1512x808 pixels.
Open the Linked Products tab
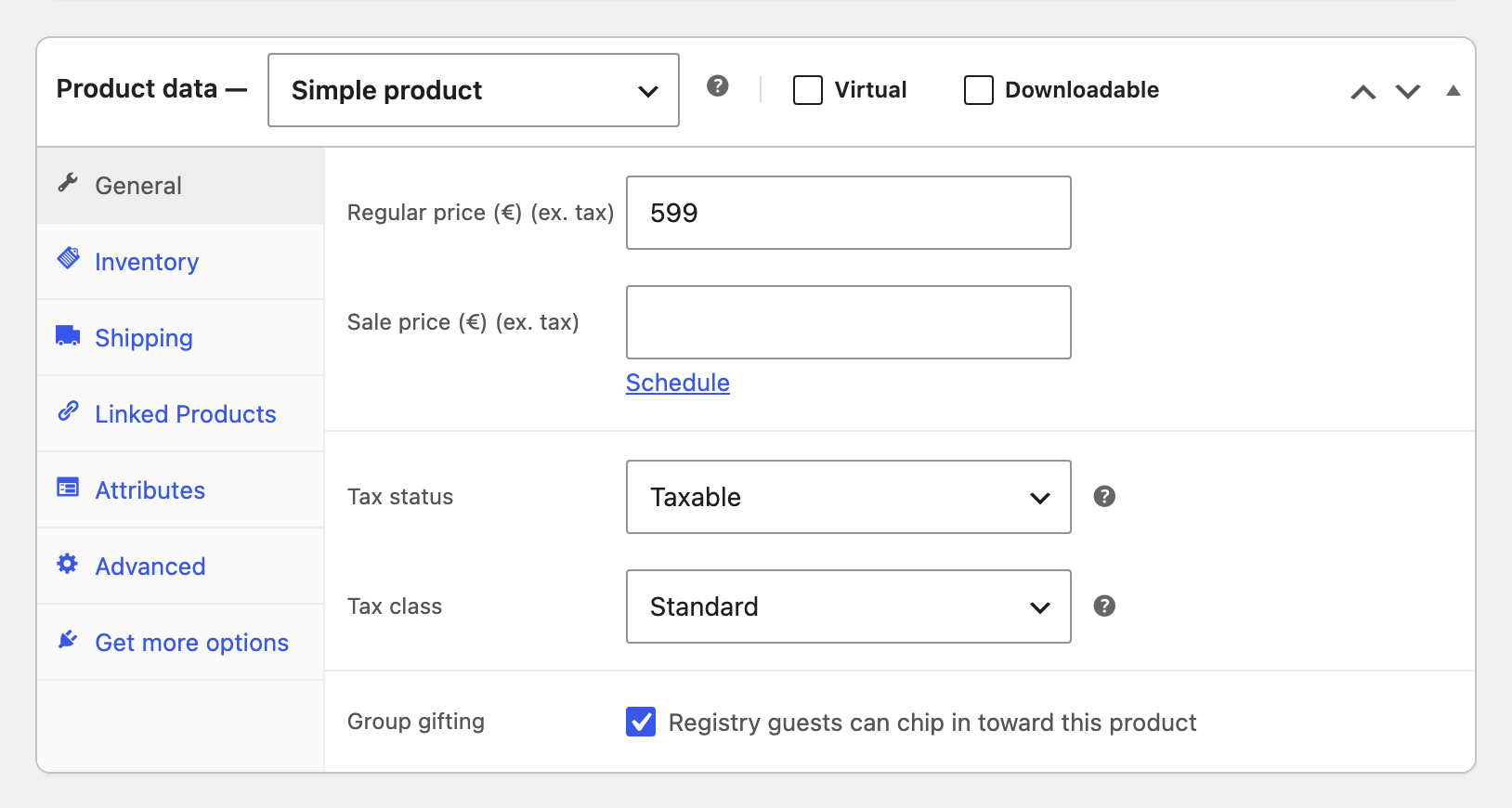click(180, 414)
